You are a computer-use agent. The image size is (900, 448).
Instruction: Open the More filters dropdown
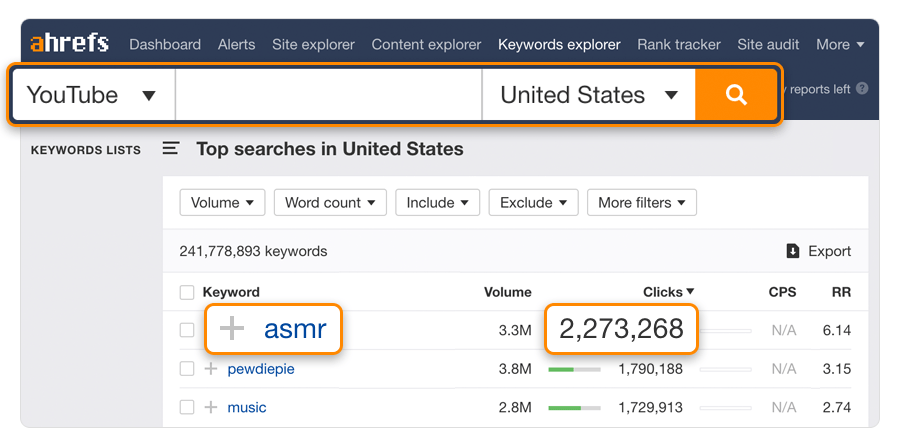(x=642, y=202)
